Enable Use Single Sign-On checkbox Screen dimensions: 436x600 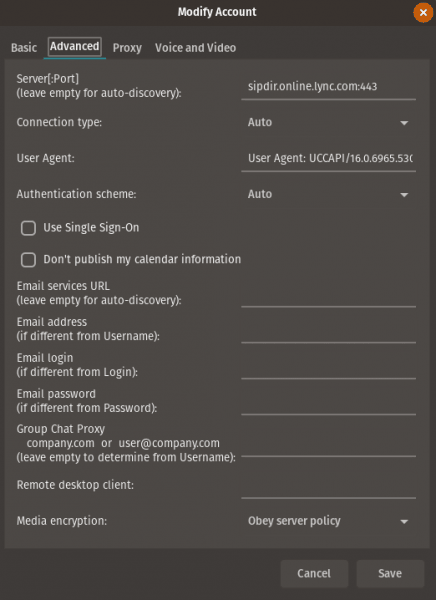(28, 228)
